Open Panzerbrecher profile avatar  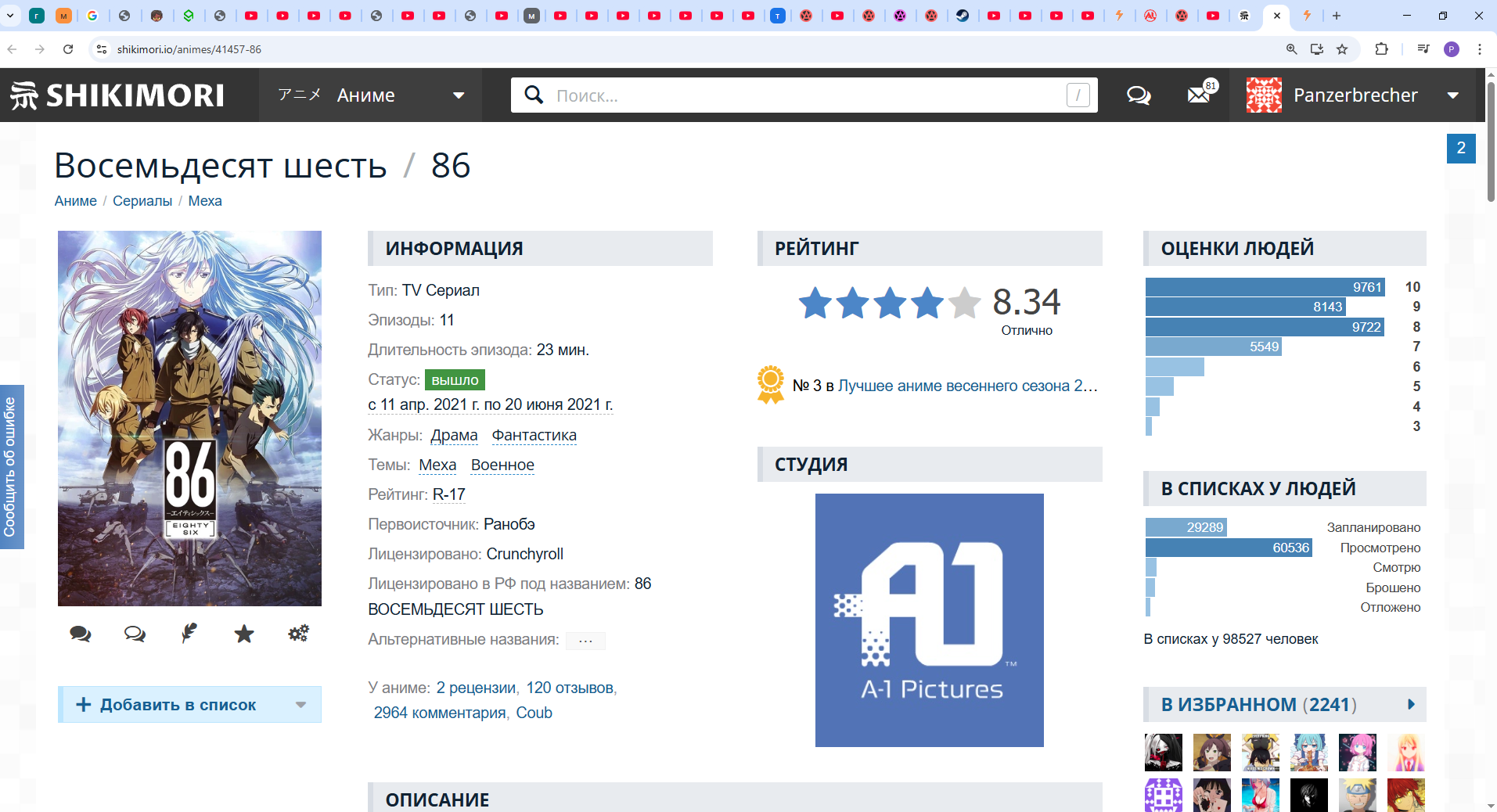[1264, 95]
